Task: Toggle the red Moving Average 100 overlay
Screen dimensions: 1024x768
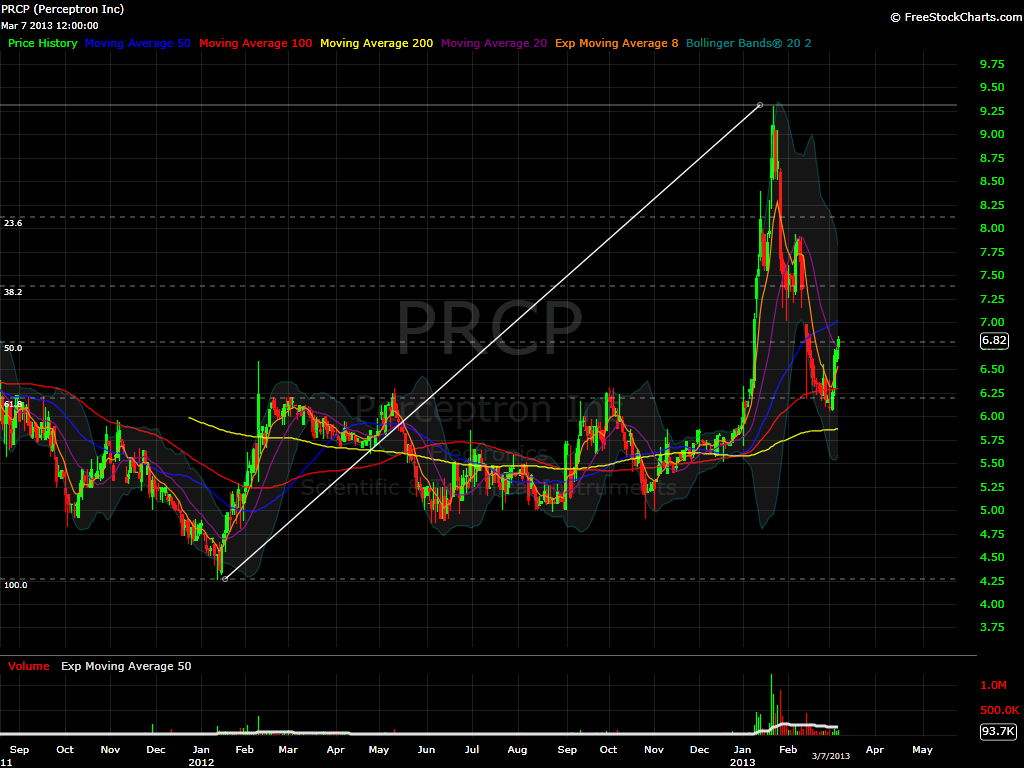Action: [x=254, y=43]
